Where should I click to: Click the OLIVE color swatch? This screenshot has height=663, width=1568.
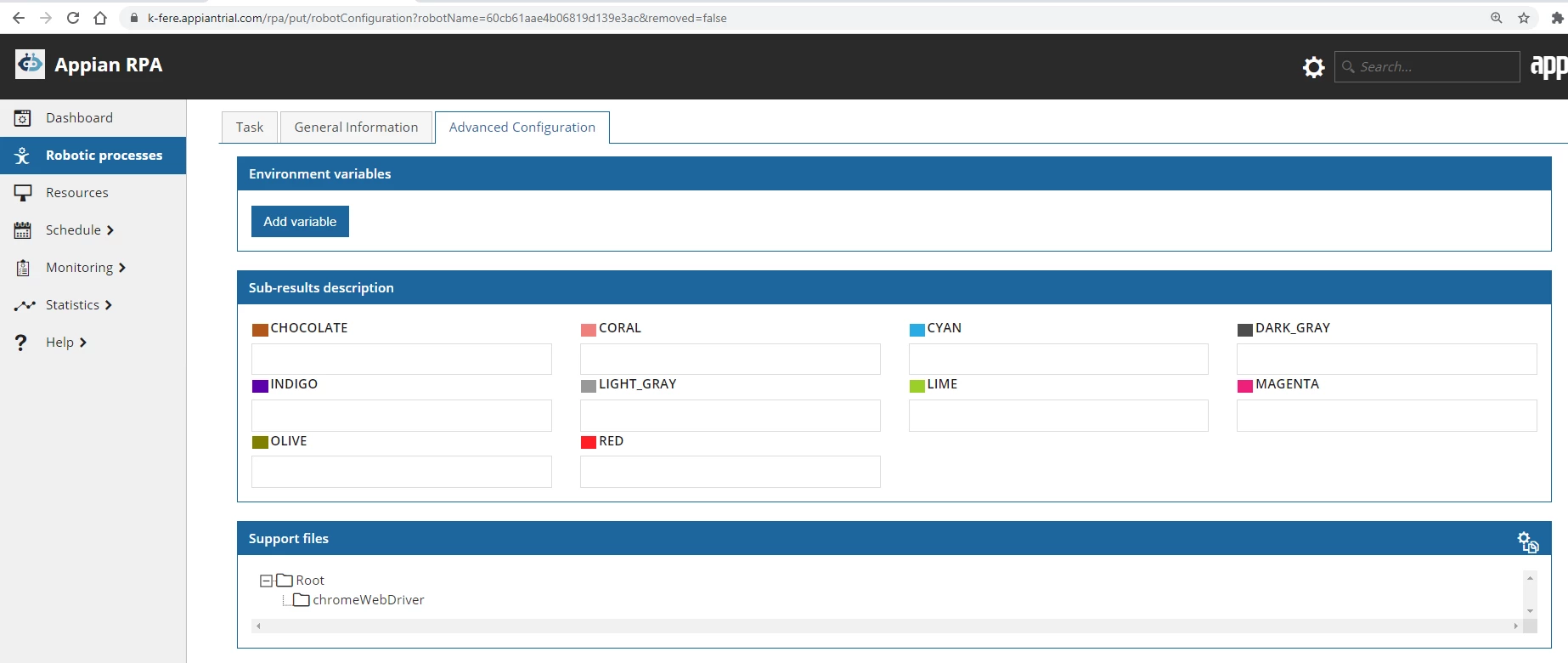point(260,442)
